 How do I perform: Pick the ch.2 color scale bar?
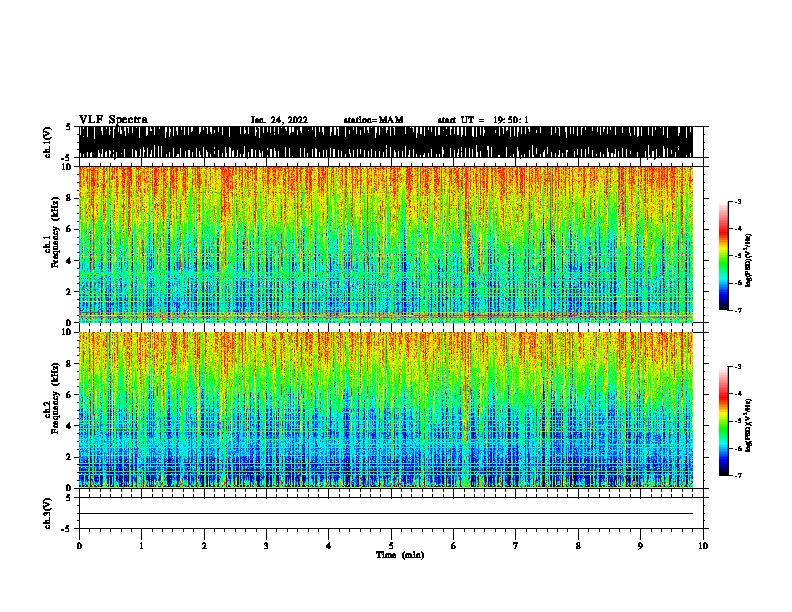click(724, 421)
